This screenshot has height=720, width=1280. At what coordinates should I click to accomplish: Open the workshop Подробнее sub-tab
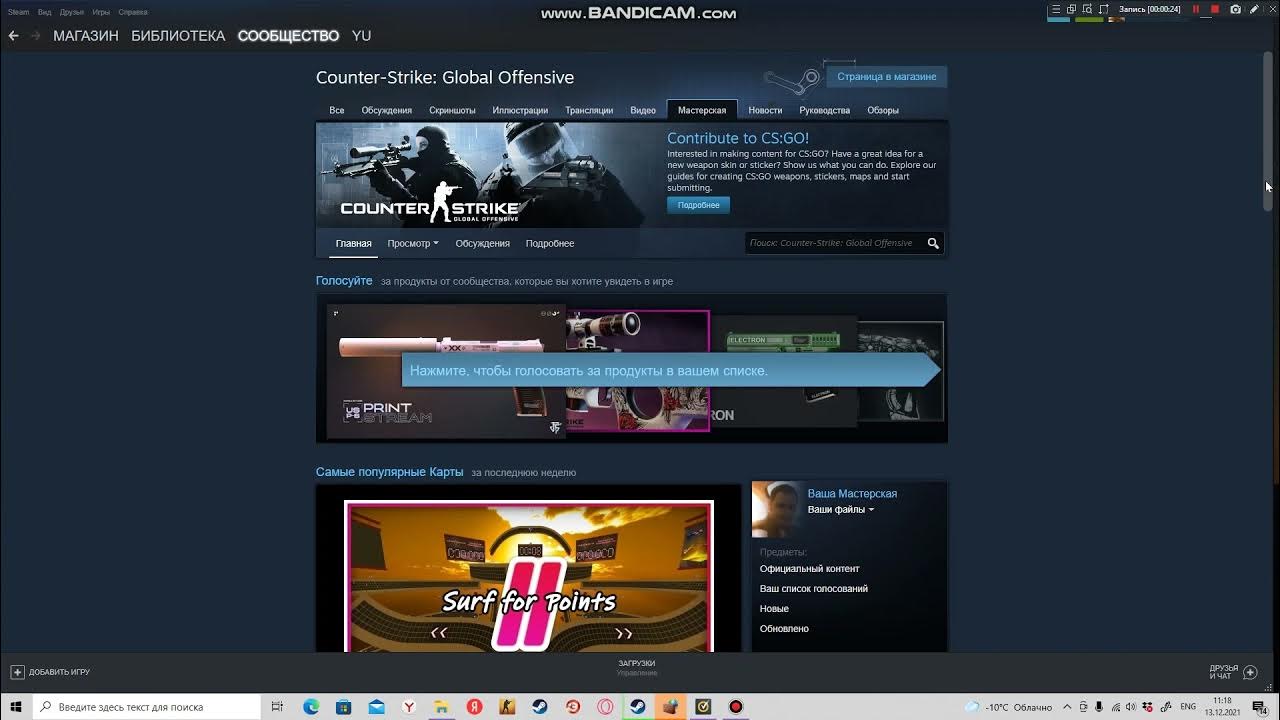point(550,243)
